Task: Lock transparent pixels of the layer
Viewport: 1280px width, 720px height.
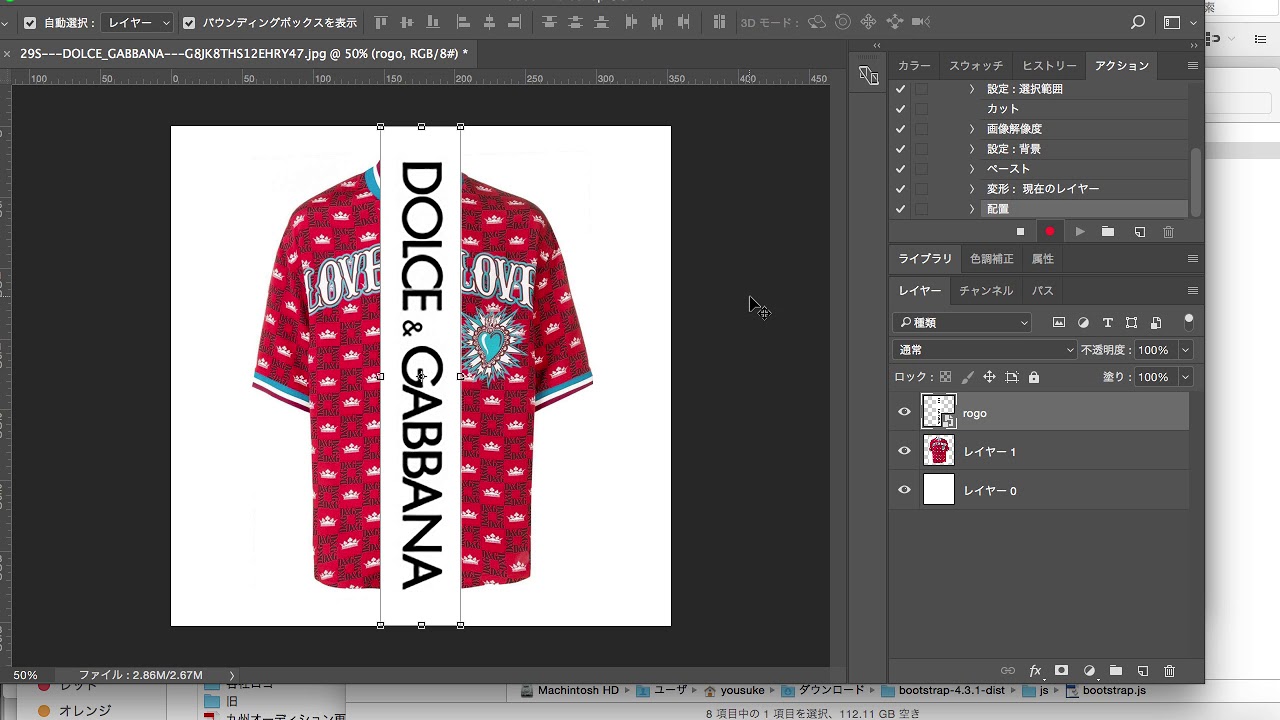Action: click(x=945, y=377)
